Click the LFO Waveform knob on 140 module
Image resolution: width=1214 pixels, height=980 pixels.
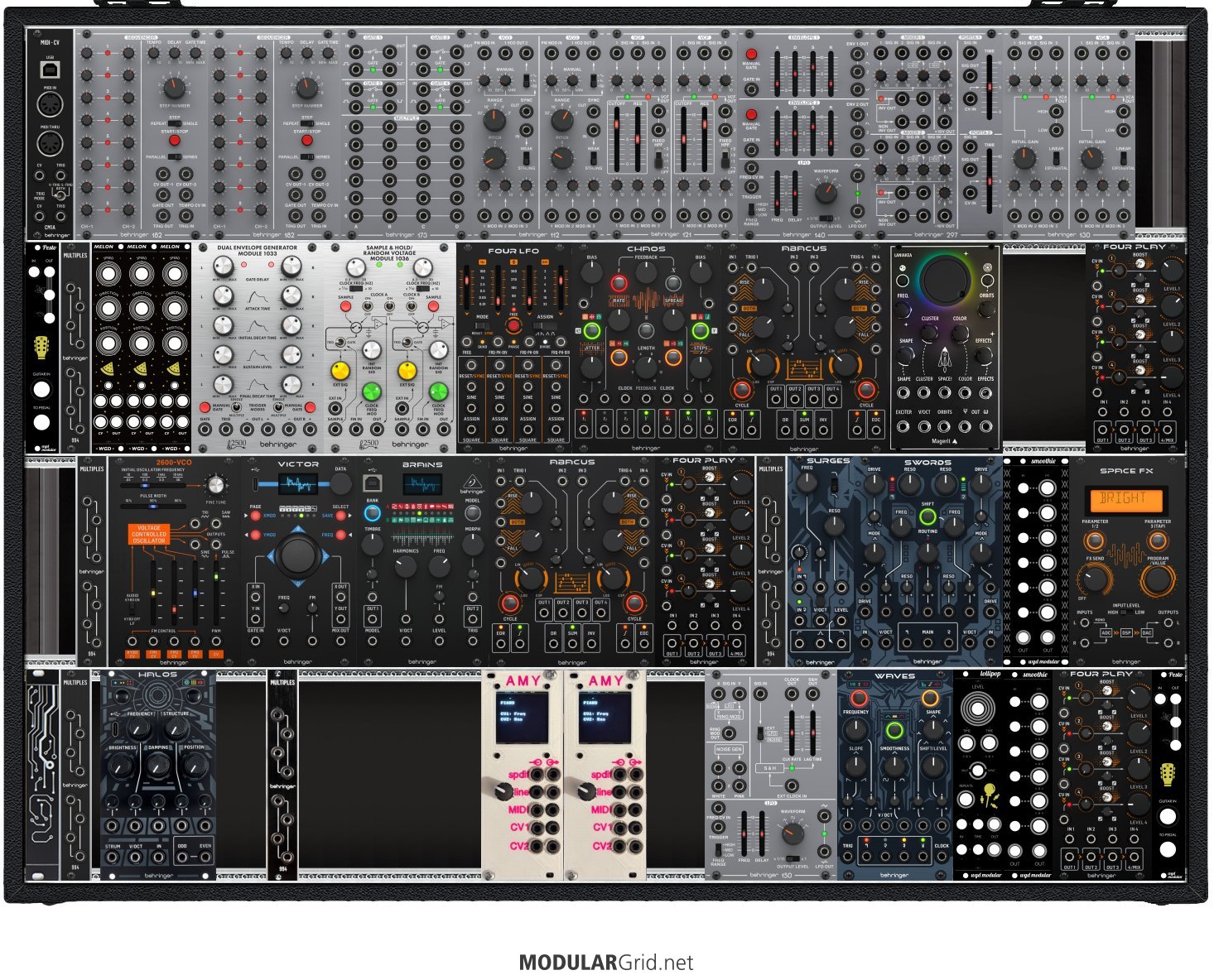tap(826, 194)
